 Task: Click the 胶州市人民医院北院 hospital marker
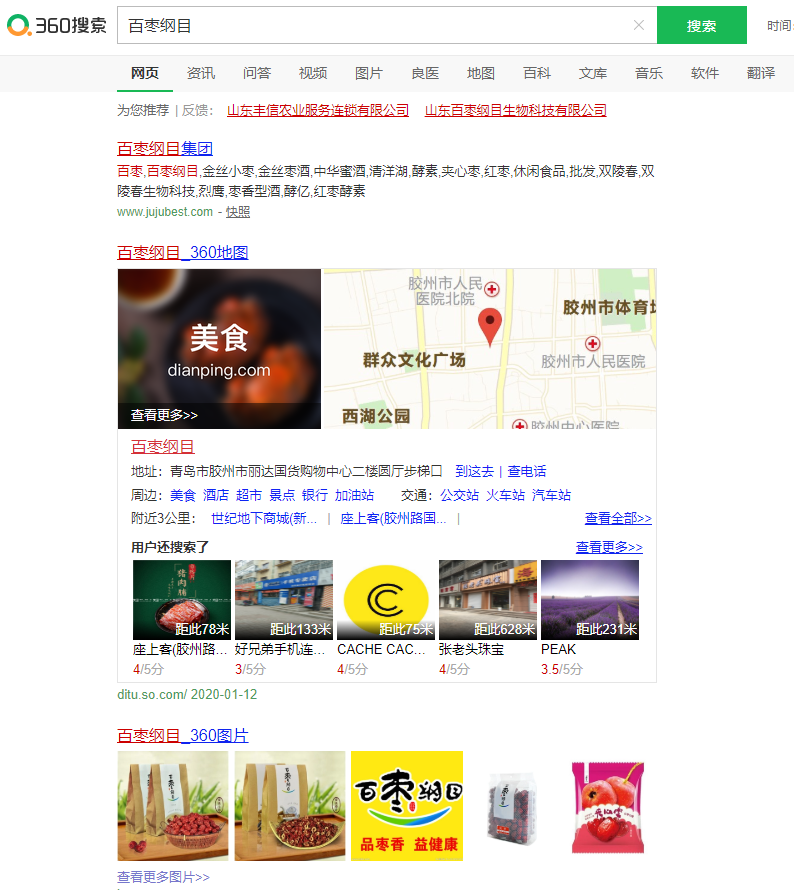tap(491, 289)
